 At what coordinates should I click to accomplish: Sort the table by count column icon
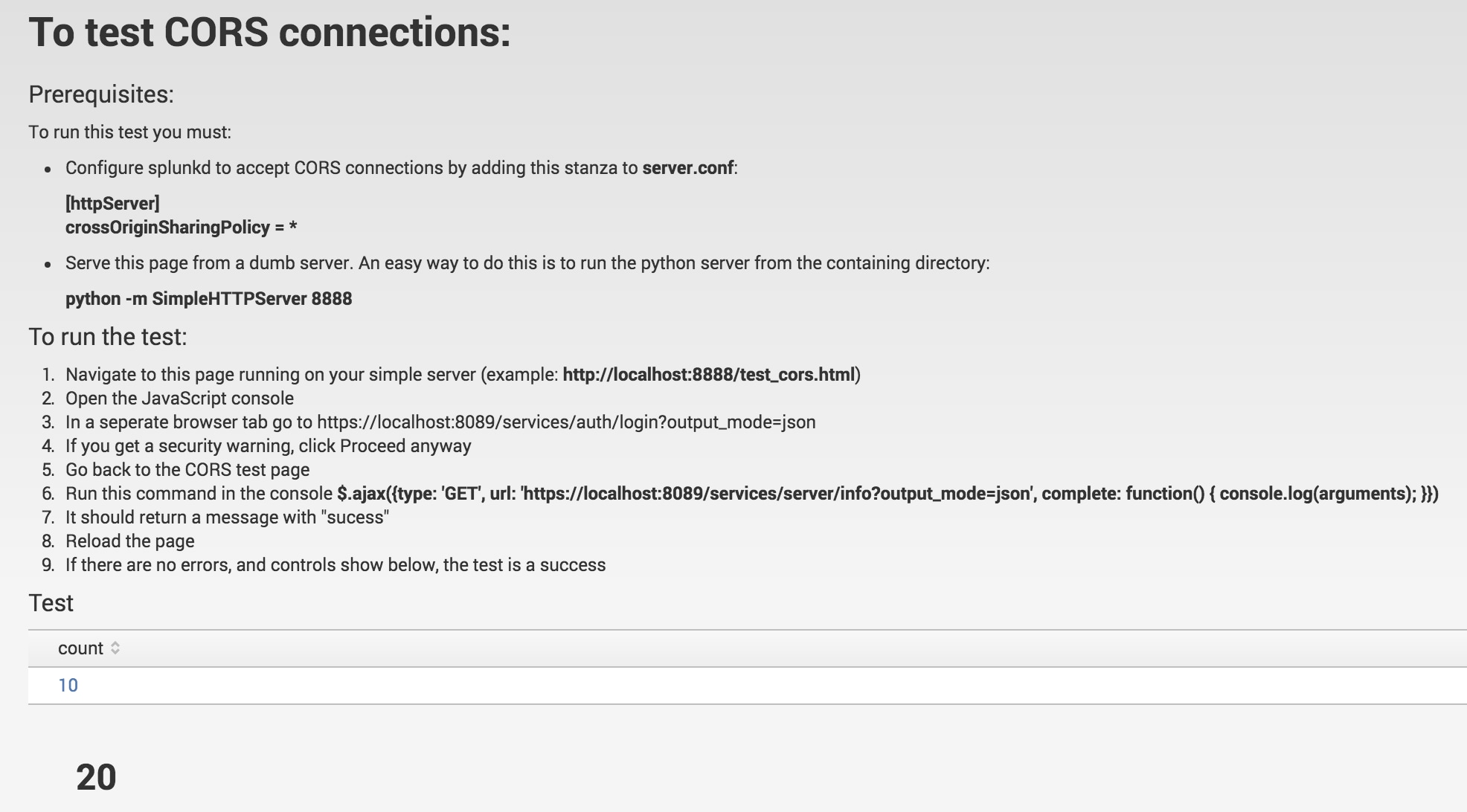point(115,648)
